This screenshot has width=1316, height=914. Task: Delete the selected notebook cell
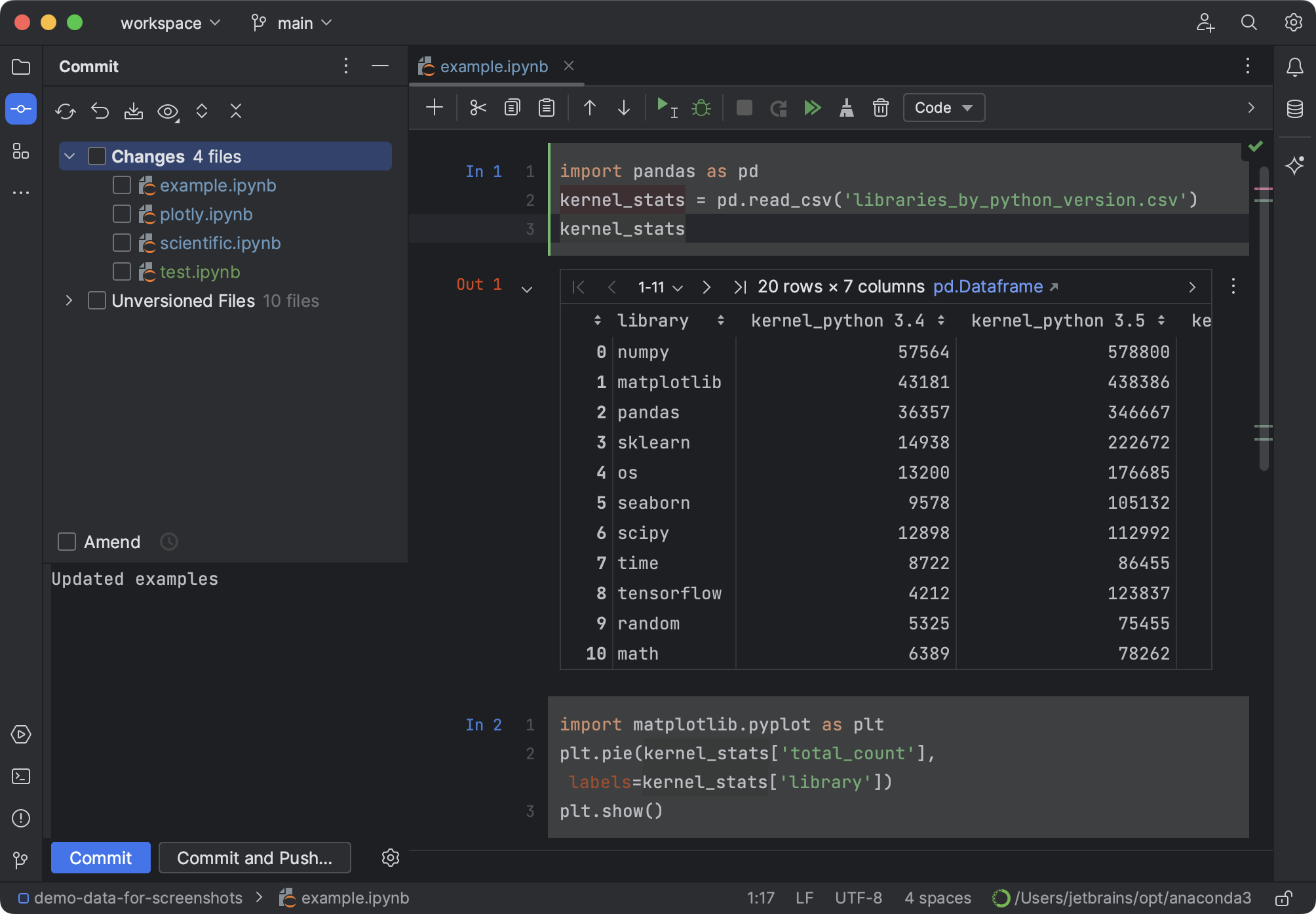click(x=880, y=108)
